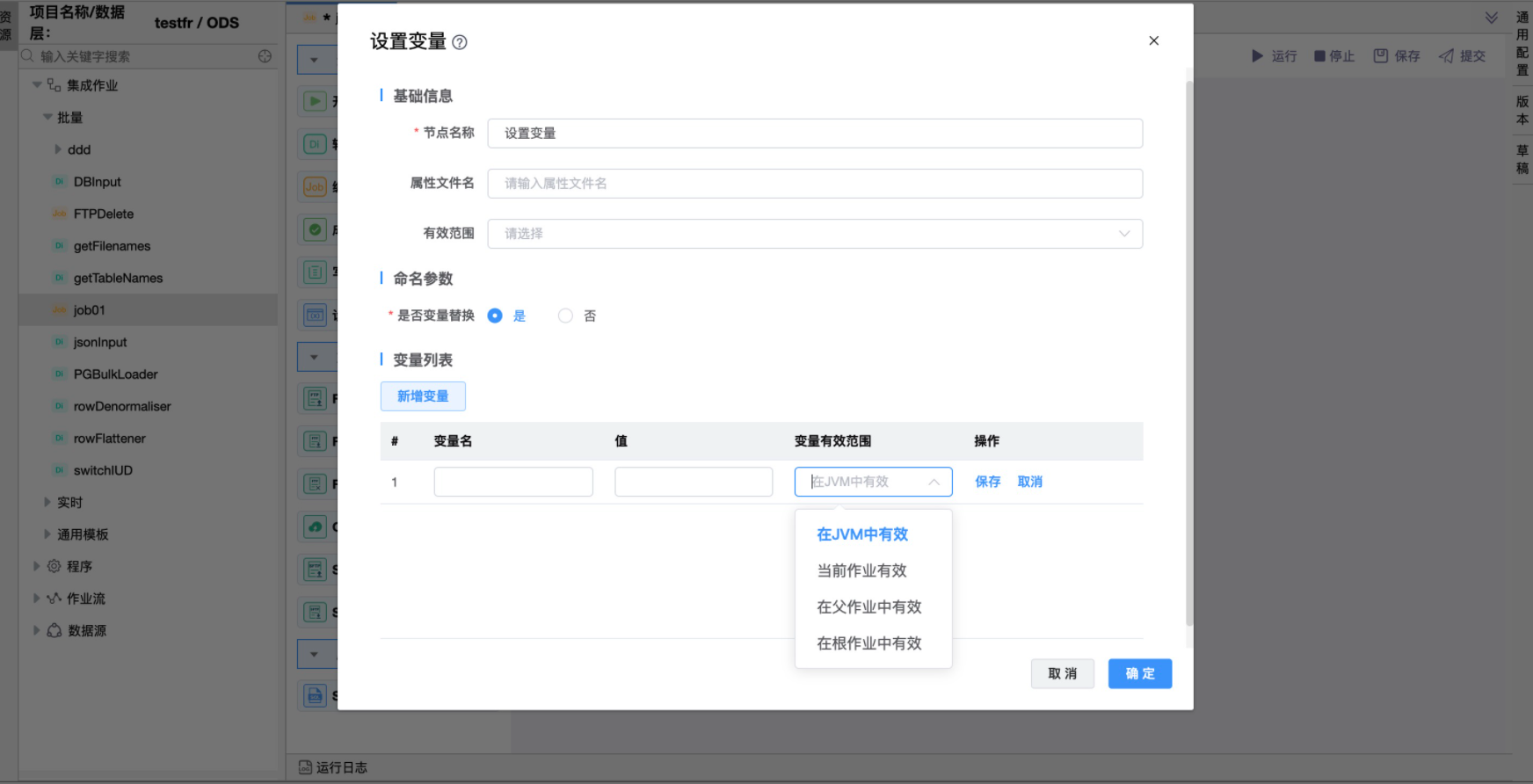
Task: Select 在父作业中有效 option
Action: tap(868, 607)
